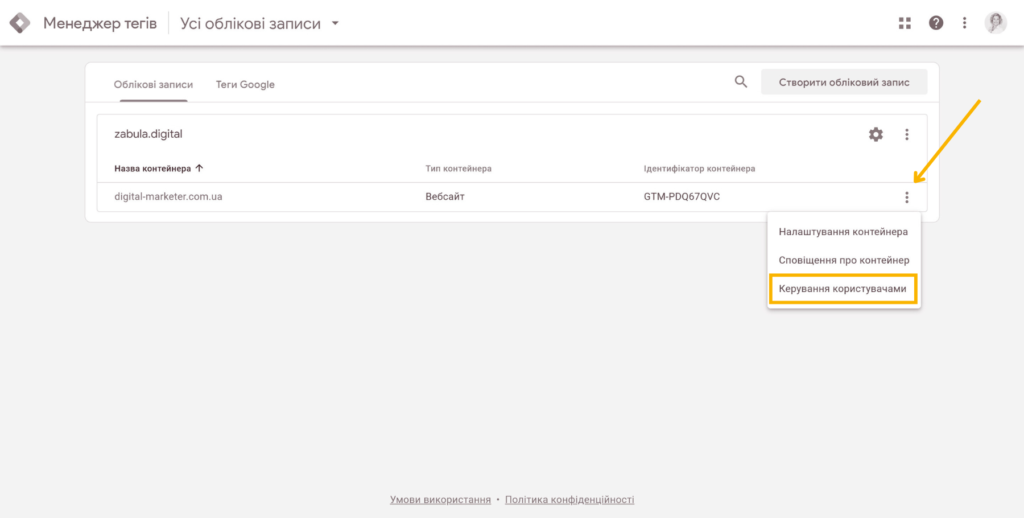Click the zabula.digital account name
The height and width of the screenshot is (518, 1024).
[148, 135]
